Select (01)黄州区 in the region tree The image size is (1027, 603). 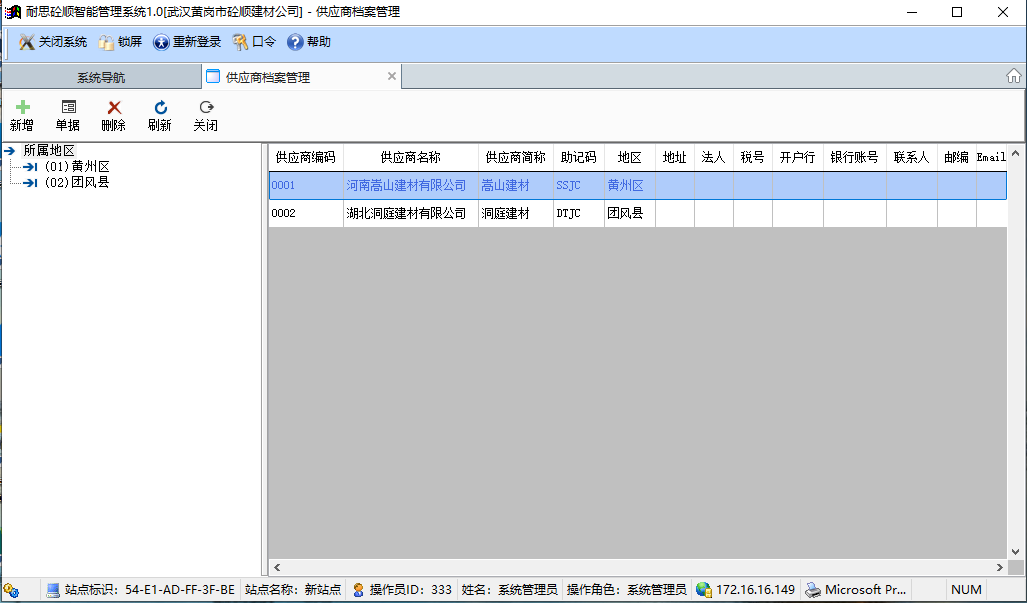pyautogui.click(x=76, y=167)
